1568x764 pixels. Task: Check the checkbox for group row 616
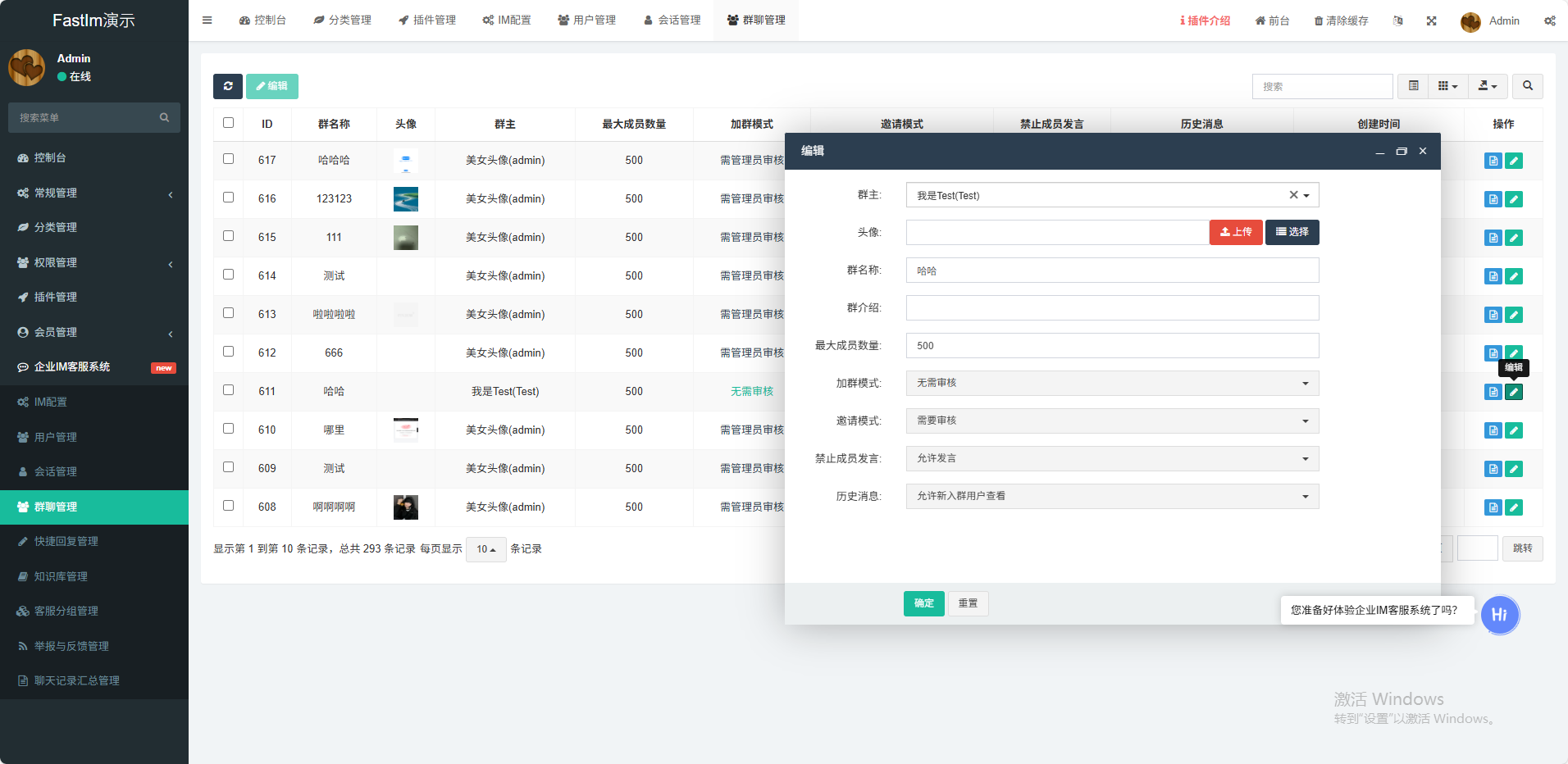[x=228, y=198]
